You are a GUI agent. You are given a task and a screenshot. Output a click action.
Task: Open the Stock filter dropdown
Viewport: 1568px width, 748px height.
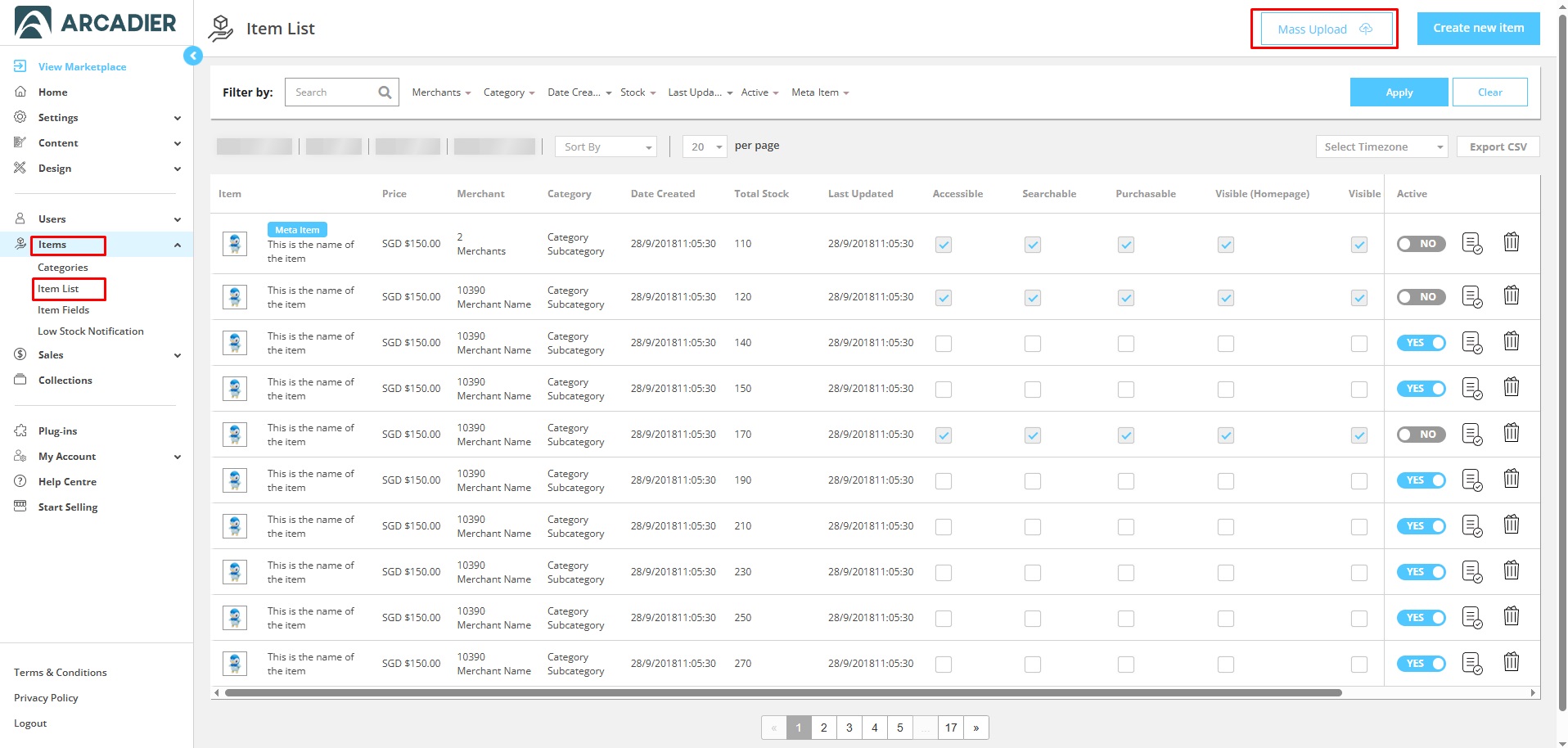pyautogui.click(x=638, y=92)
